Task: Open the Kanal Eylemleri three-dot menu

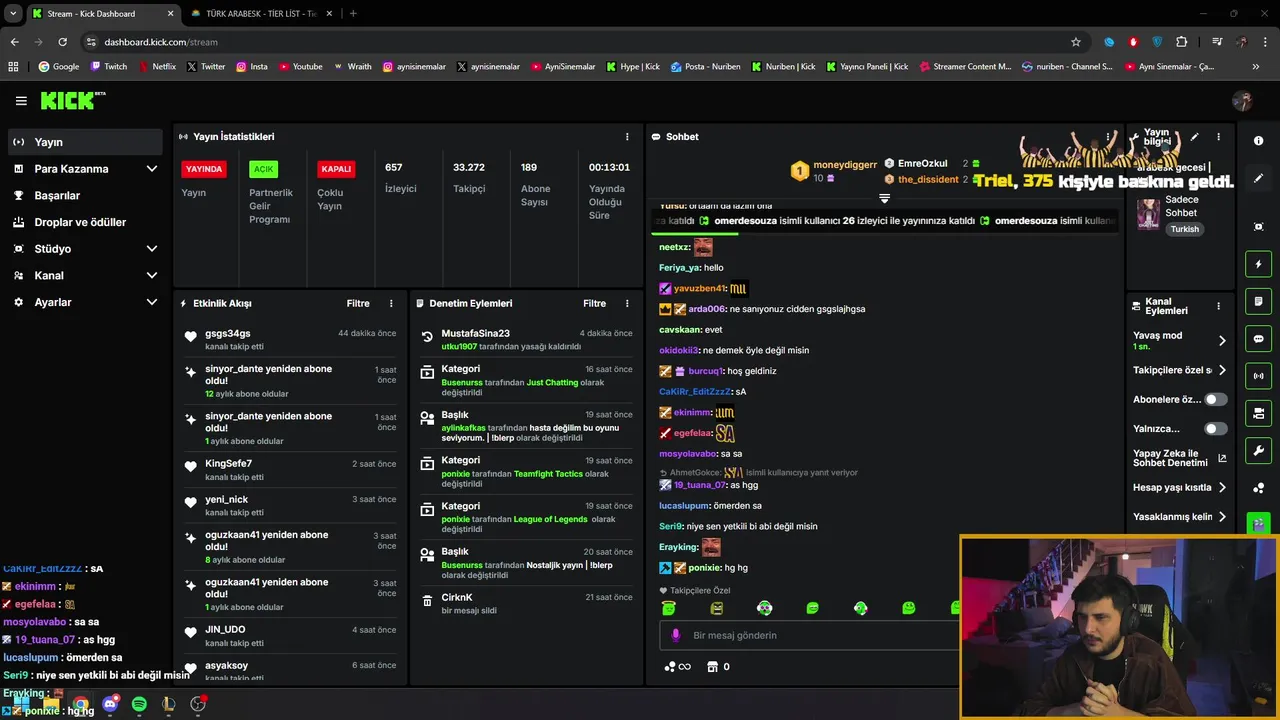Action: [1218, 306]
